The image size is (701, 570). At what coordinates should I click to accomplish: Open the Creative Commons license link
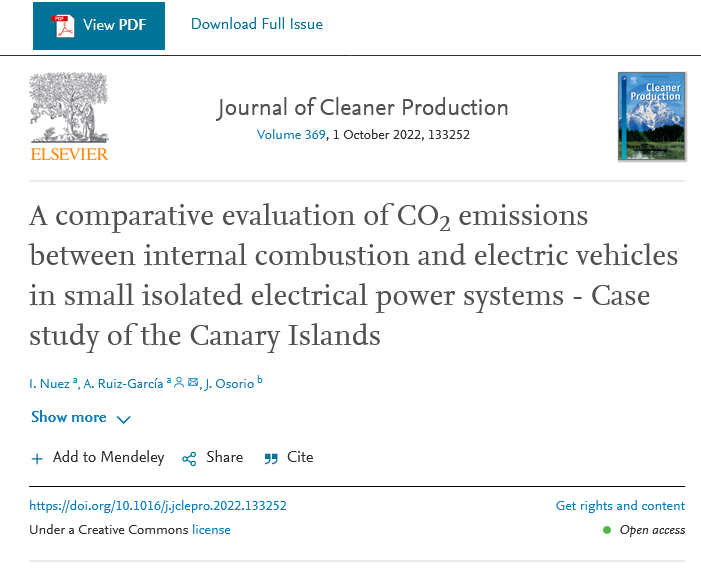click(211, 530)
